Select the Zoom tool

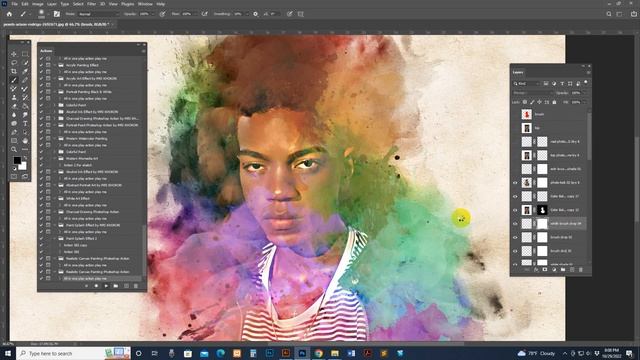point(14,149)
